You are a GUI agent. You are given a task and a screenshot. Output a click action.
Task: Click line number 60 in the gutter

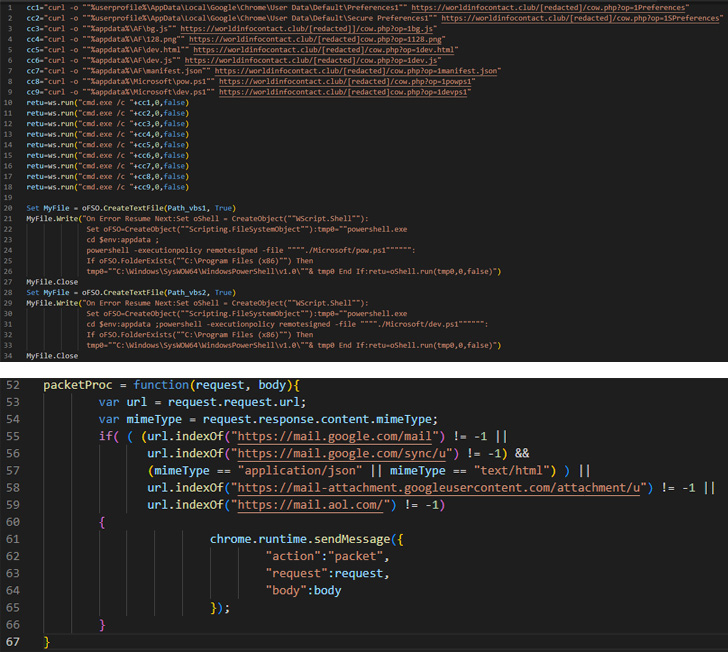13,522
